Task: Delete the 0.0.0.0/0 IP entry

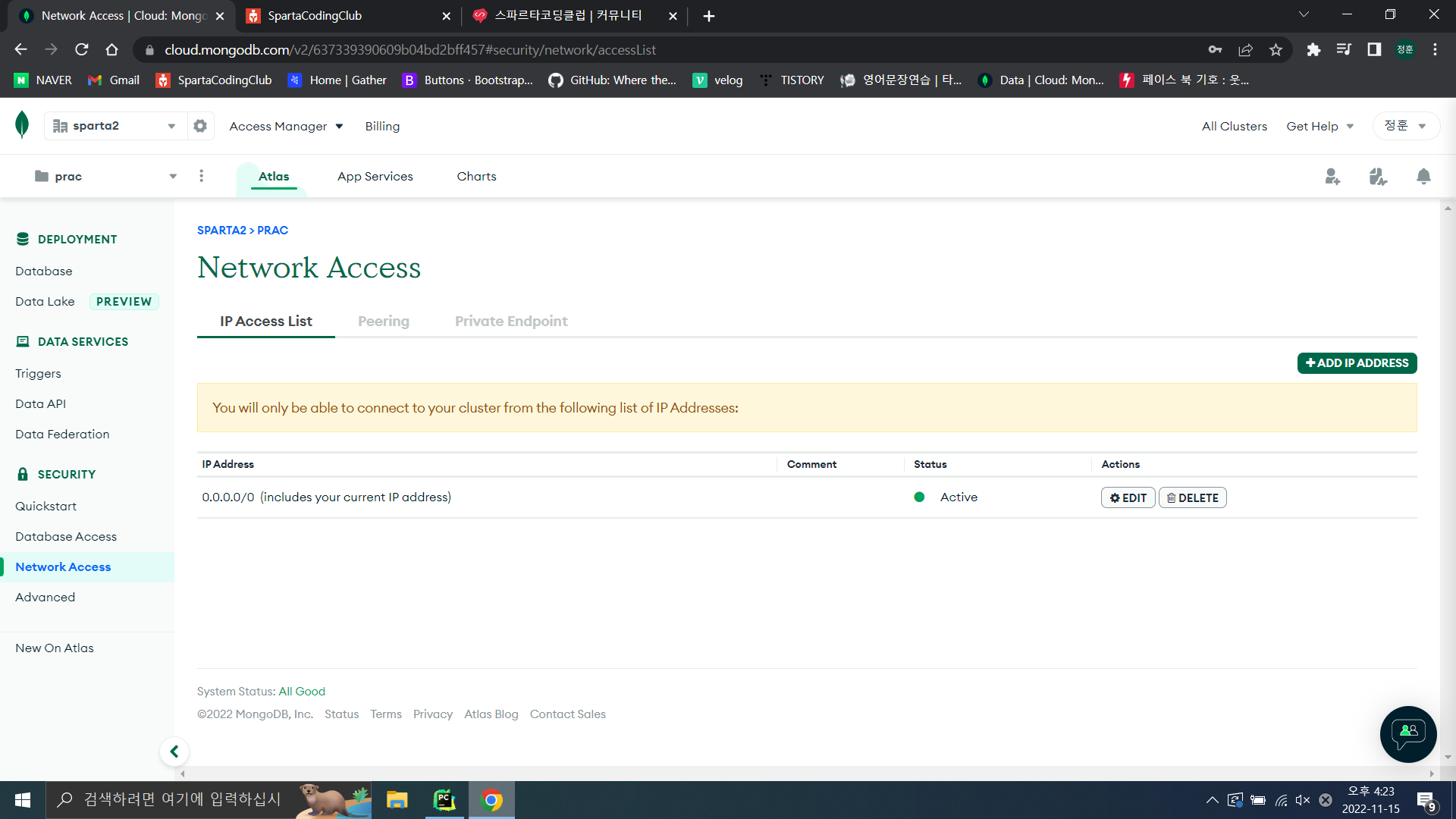Action: [x=1192, y=498]
